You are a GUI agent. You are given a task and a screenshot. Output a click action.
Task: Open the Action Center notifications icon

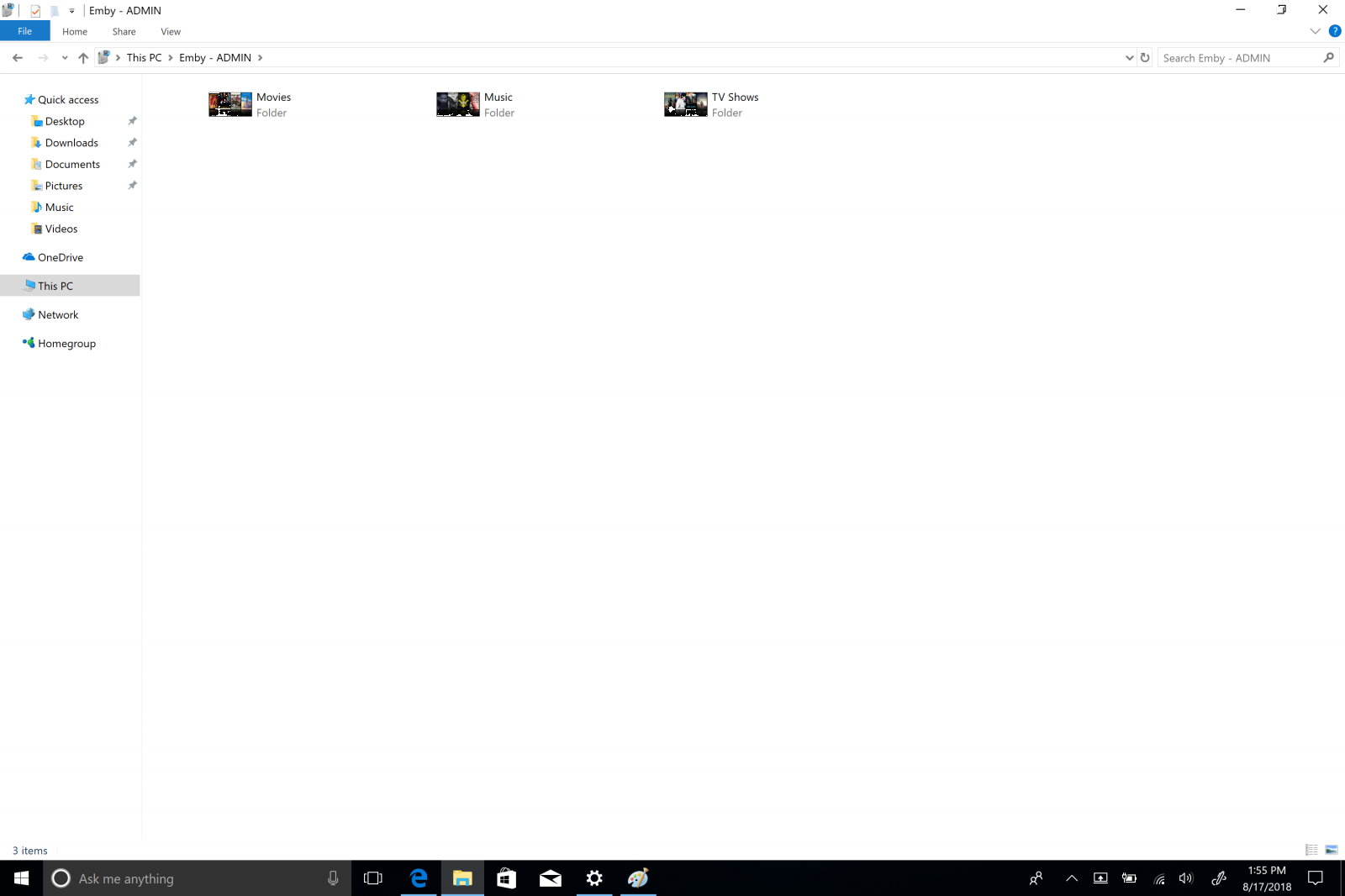tap(1316, 878)
